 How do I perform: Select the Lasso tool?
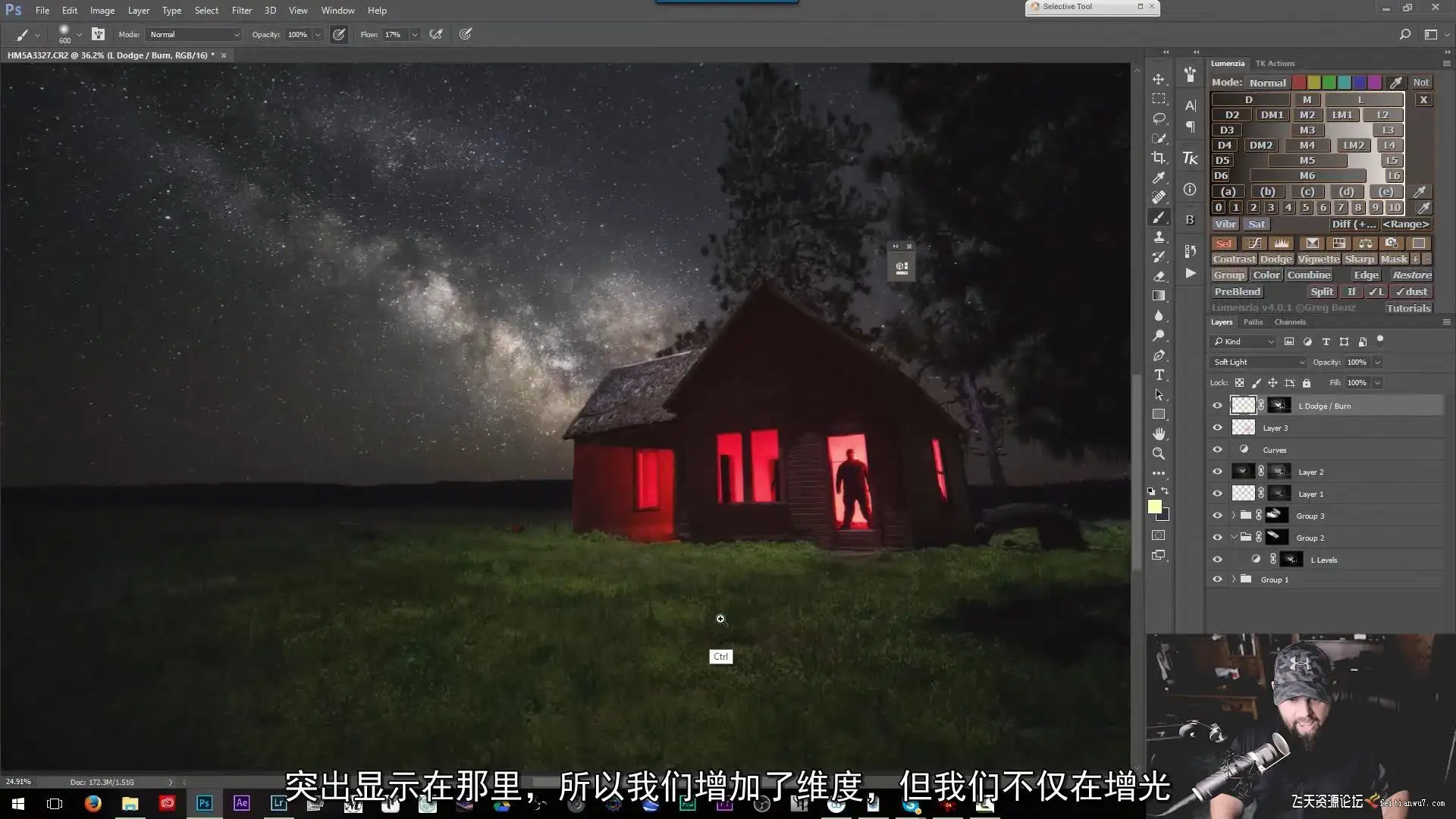click(x=1159, y=118)
